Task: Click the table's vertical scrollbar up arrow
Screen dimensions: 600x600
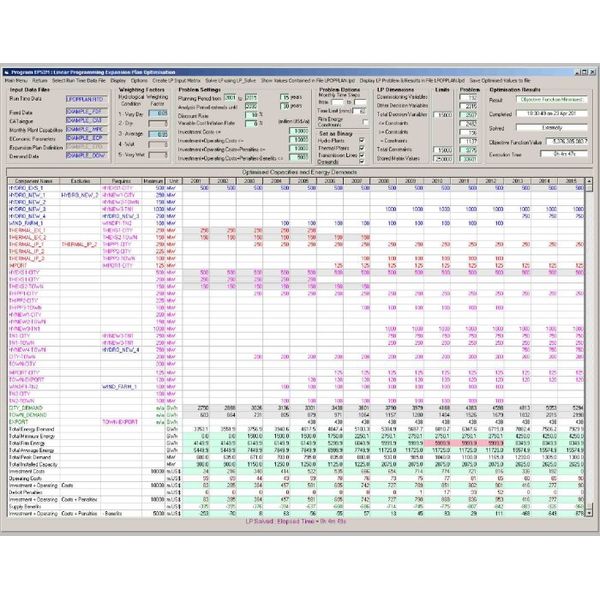Action: pyautogui.click(x=589, y=181)
